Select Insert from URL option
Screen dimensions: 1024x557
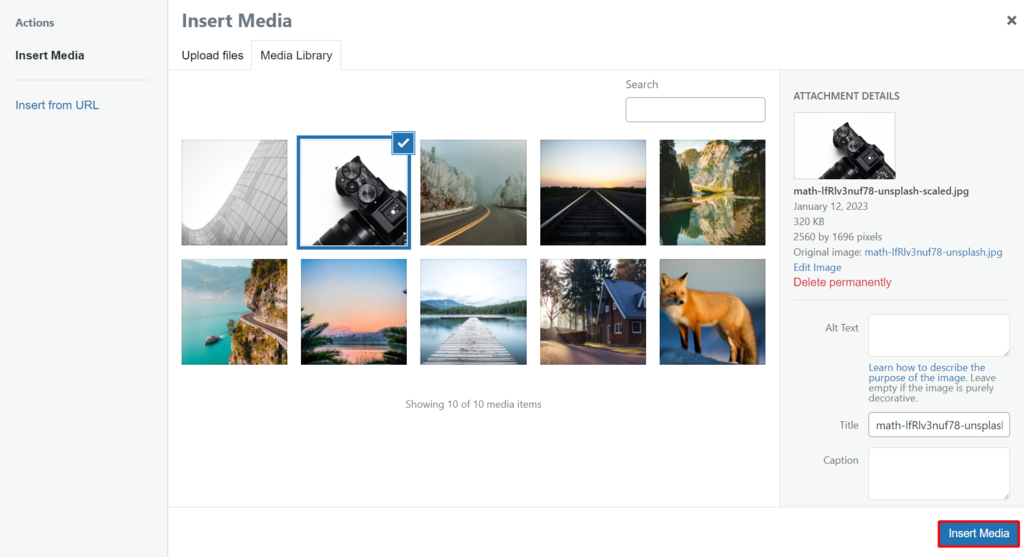pos(57,105)
